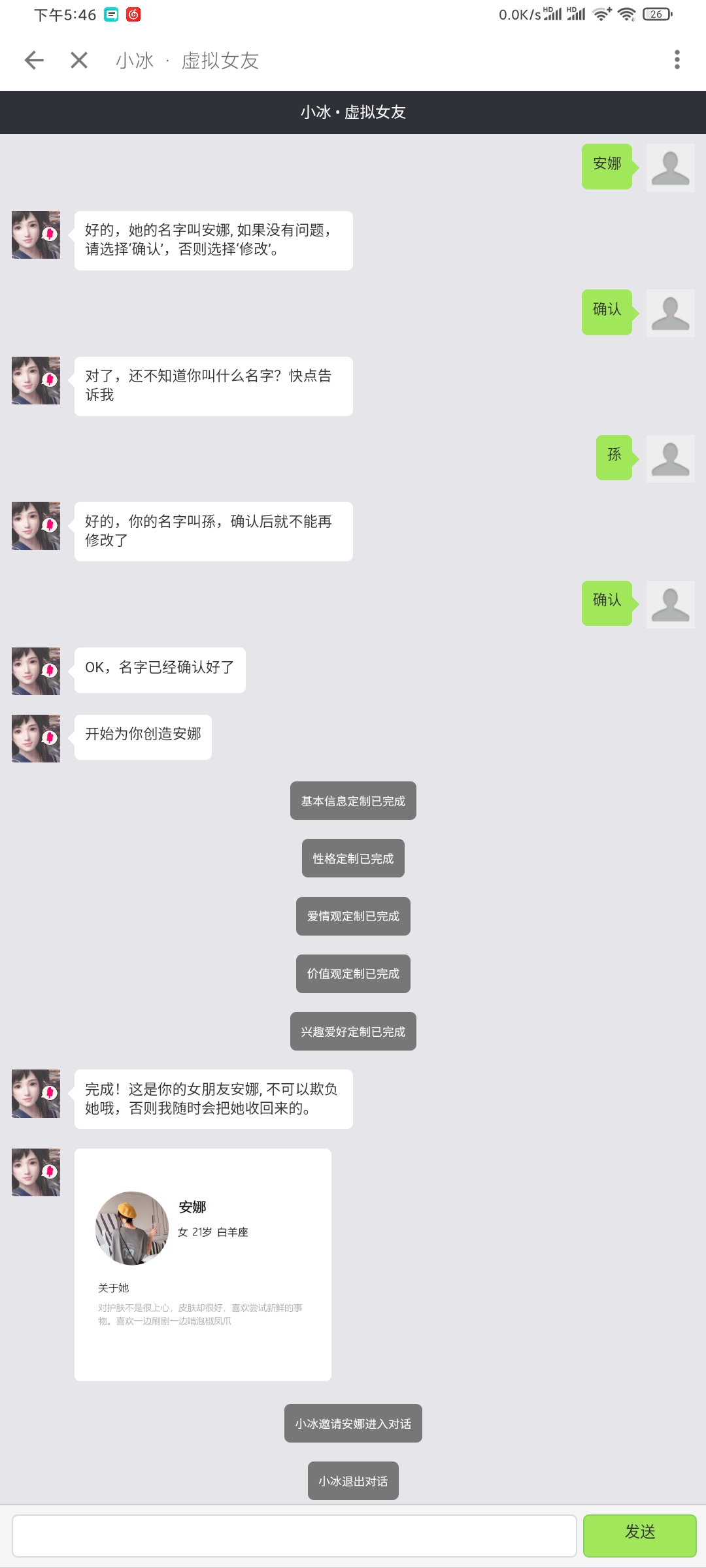Screen dimensions: 706x1568
Task: Click the green 发送 send button
Action: [x=640, y=1535]
